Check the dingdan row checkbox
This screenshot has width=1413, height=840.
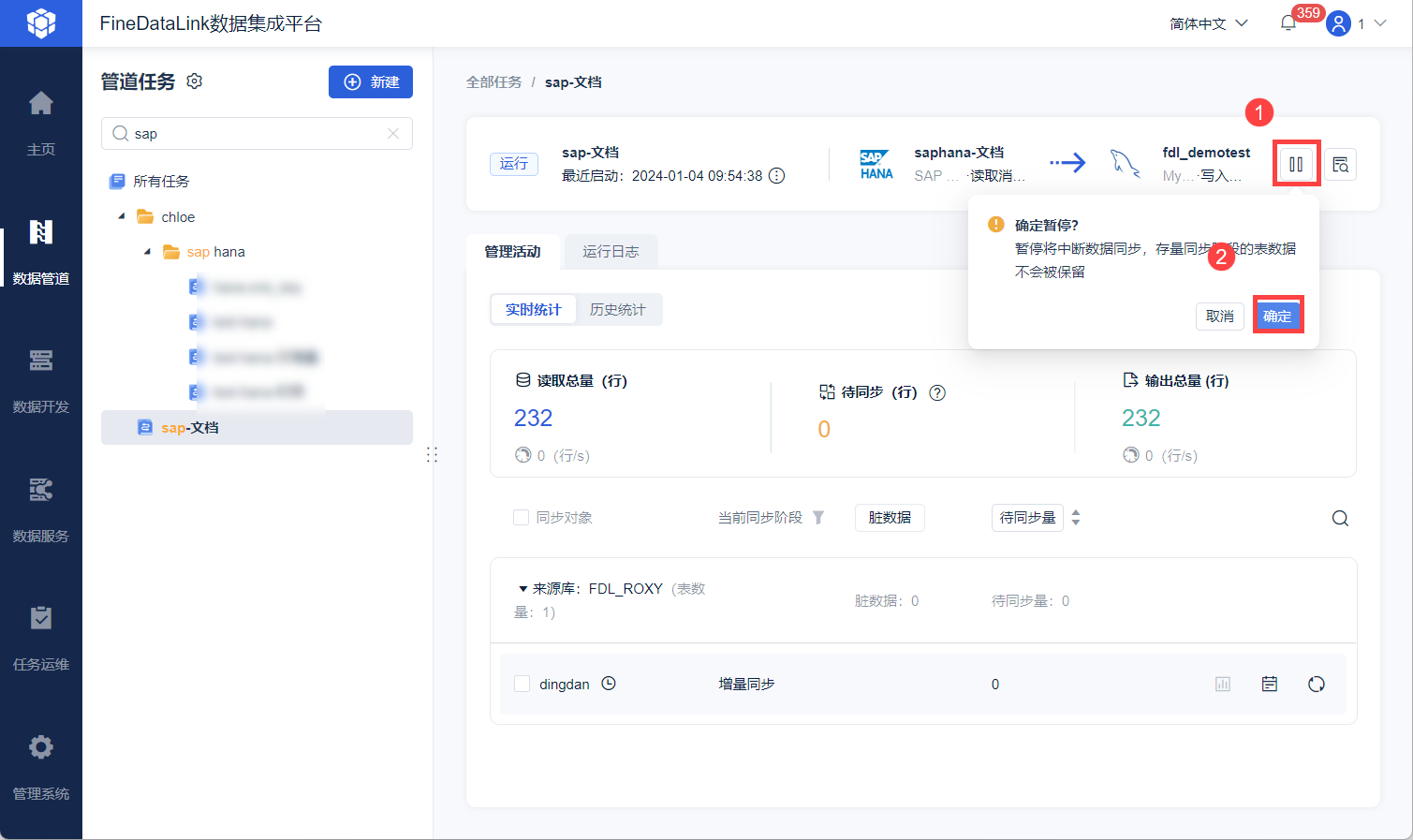click(523, 685)
